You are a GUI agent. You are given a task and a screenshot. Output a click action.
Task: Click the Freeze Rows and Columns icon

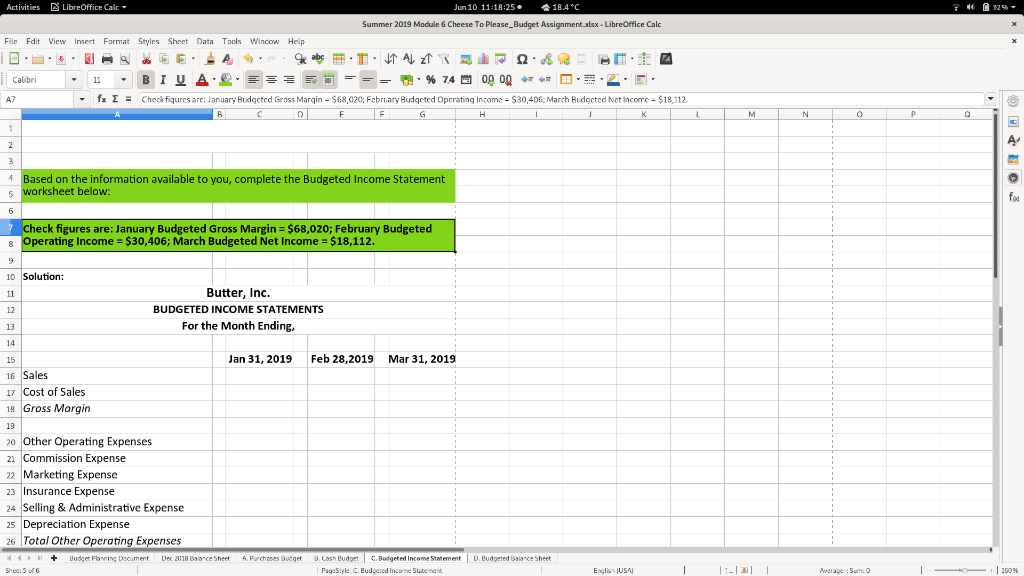point(620,59)
